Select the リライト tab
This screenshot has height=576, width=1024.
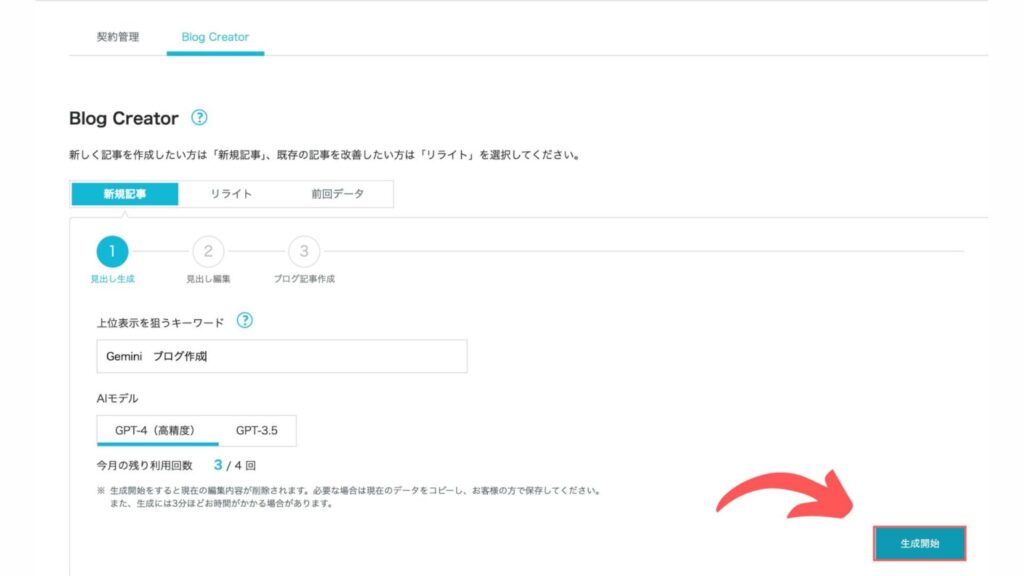[x=231, y=194]
